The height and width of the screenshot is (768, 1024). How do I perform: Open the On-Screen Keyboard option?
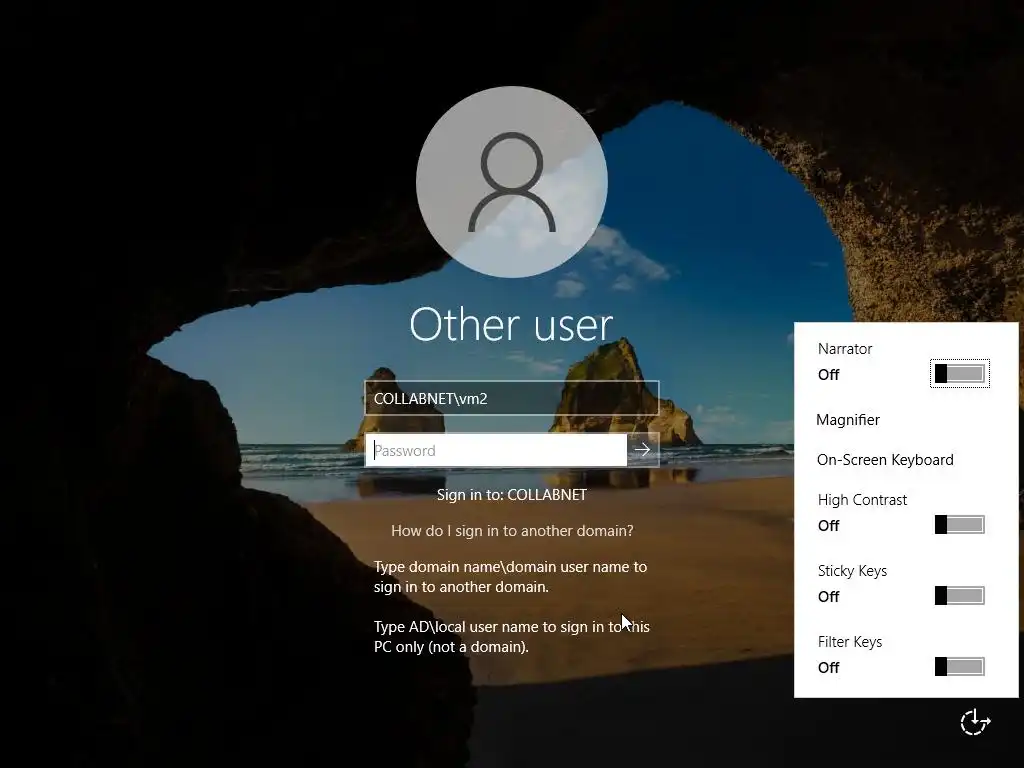(885, 460)
